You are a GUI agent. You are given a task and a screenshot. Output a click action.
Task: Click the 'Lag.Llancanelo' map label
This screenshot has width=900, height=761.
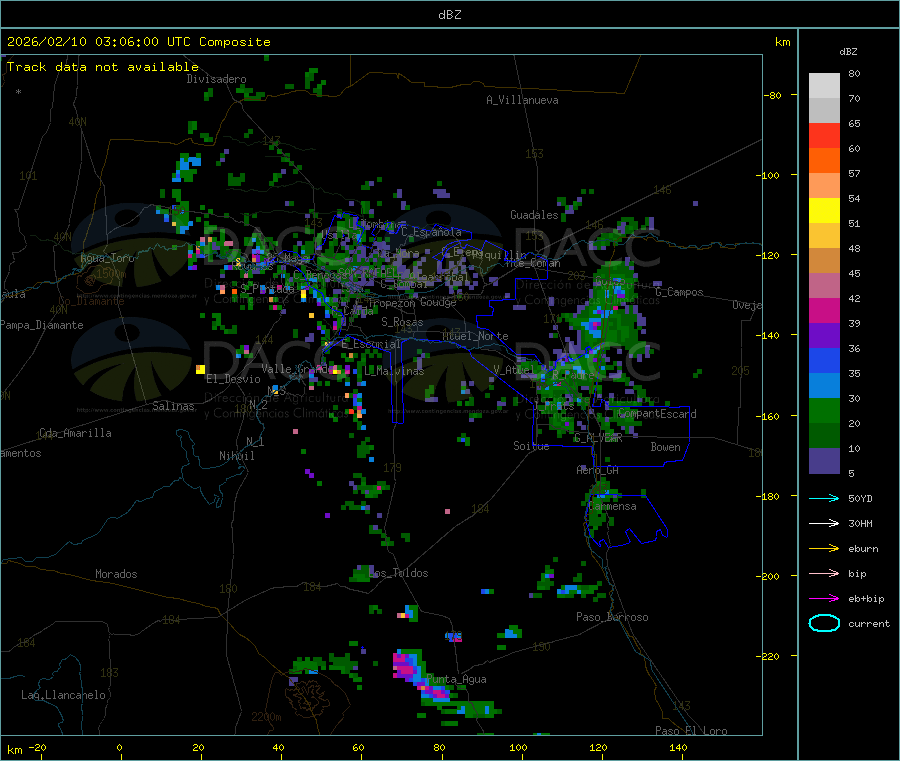pos(63,695)
